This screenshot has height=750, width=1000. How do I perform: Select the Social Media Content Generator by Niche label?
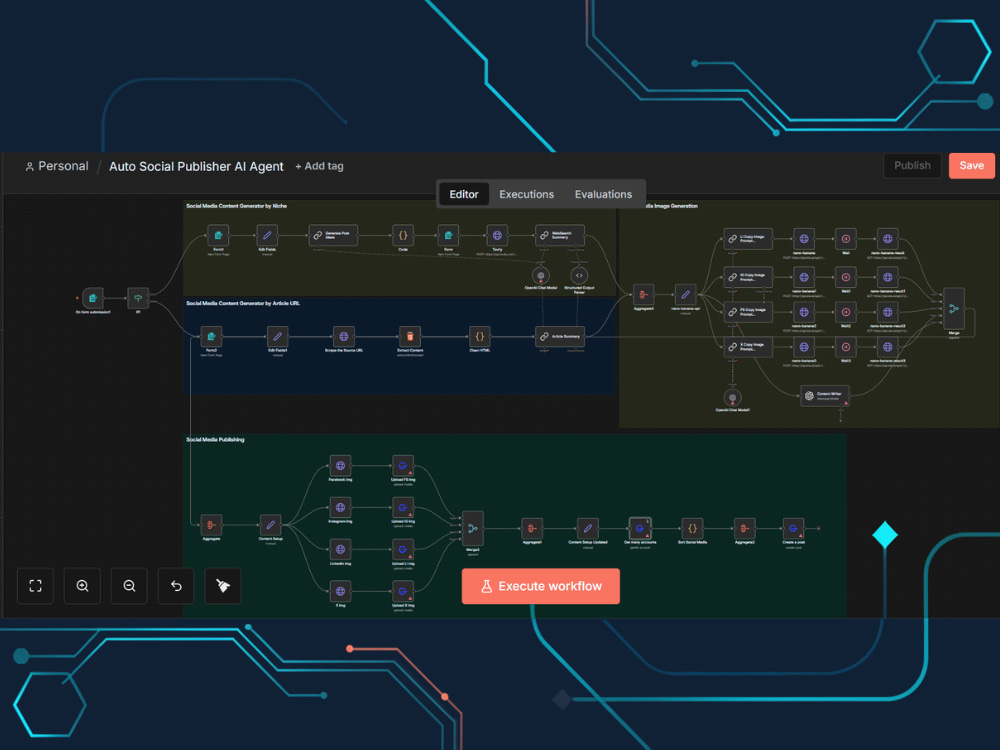point(237,206)
